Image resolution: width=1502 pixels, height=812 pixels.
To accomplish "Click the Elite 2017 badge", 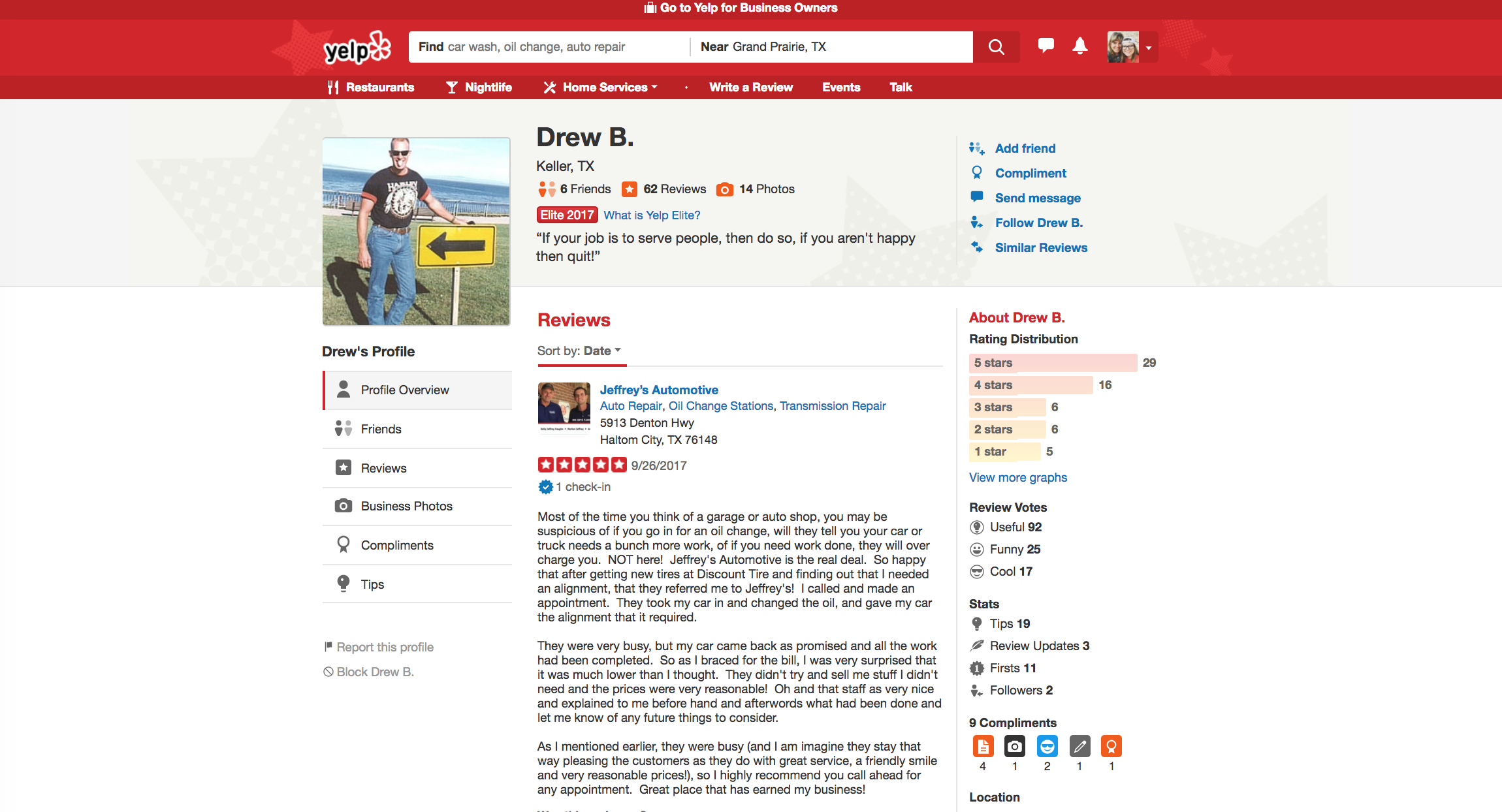I will click(x=567, y=215).
